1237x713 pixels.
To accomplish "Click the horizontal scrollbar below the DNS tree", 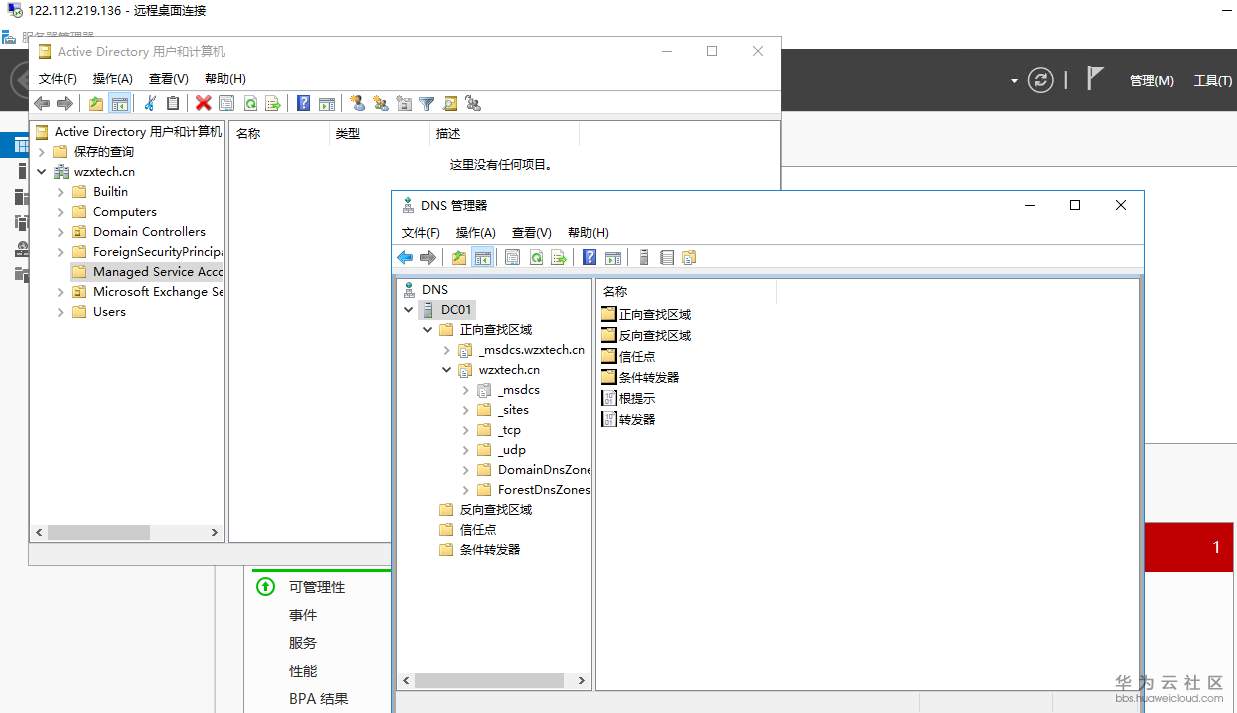I will 490,679.
